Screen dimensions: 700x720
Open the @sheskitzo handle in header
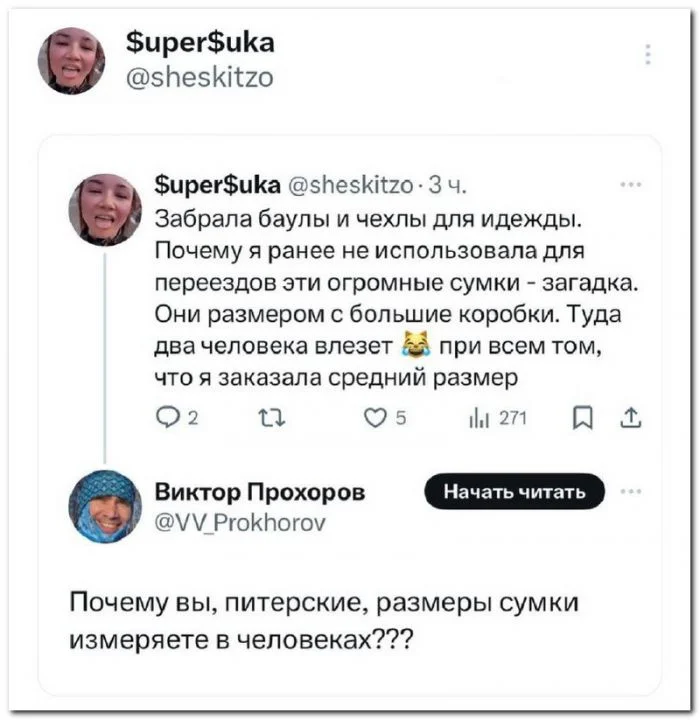[x=200, y=77]
